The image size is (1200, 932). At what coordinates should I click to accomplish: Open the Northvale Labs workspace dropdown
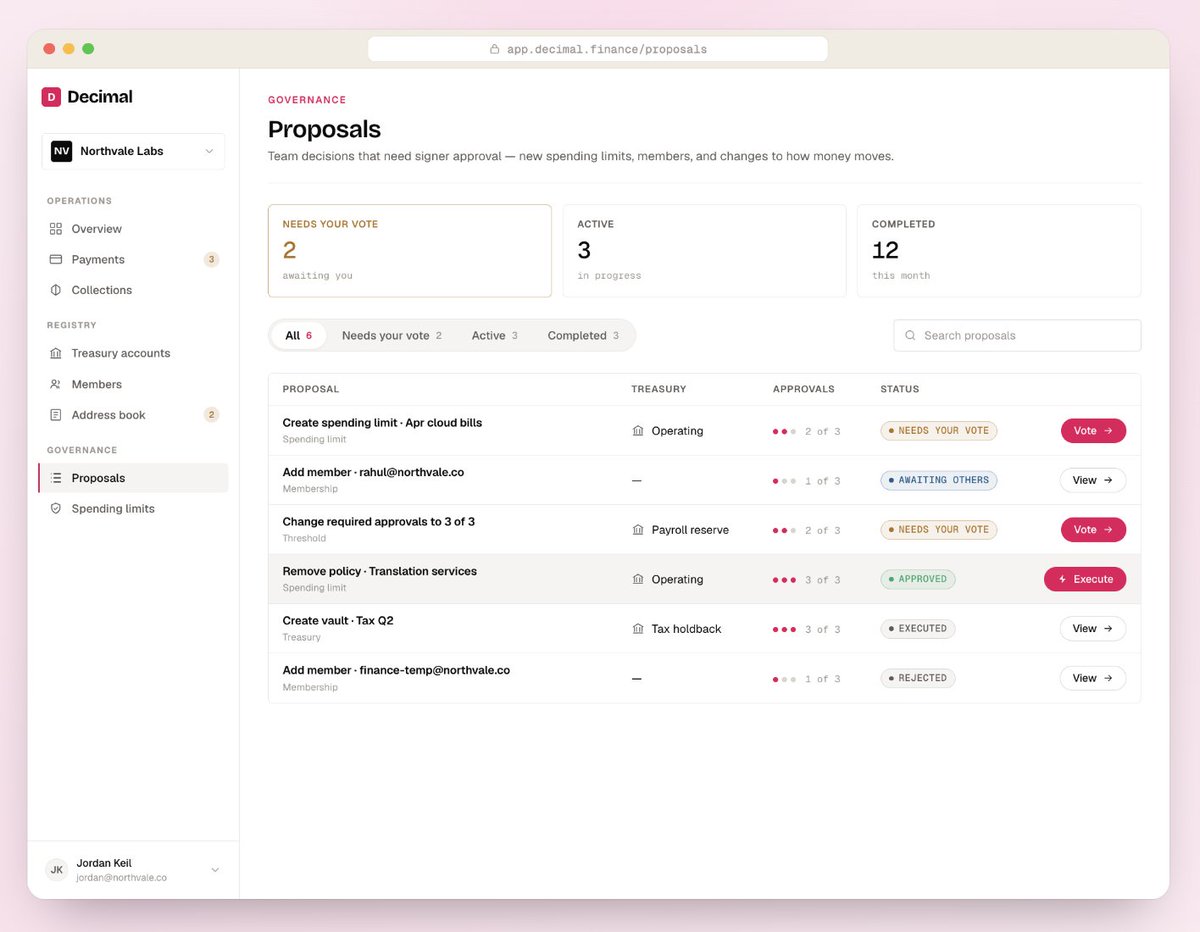(133, 151)
